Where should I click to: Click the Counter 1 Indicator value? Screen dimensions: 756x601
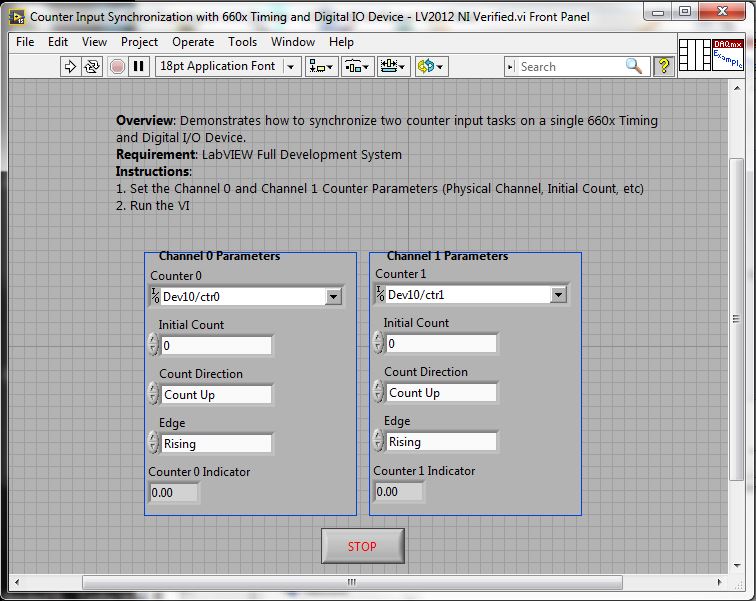[x=399, y=492]
